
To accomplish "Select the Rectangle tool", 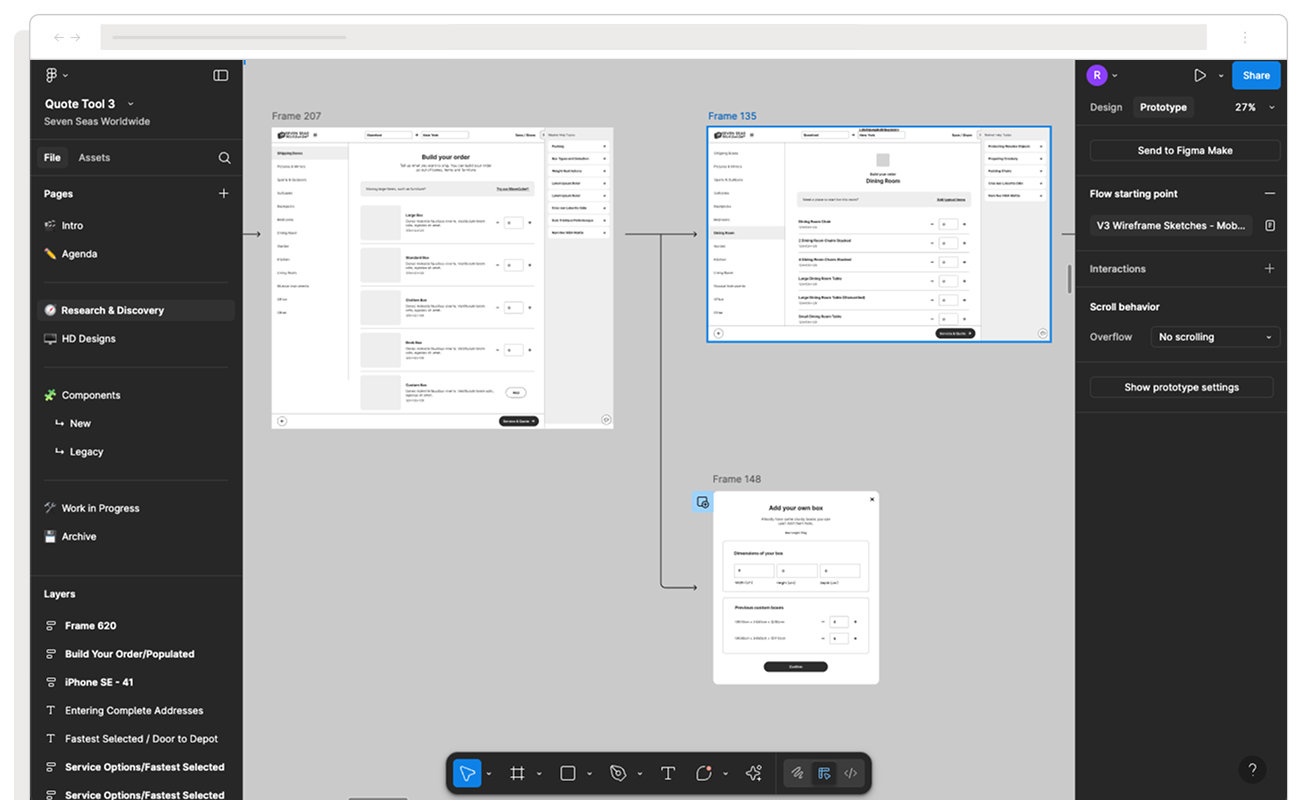I will (566, 772).
